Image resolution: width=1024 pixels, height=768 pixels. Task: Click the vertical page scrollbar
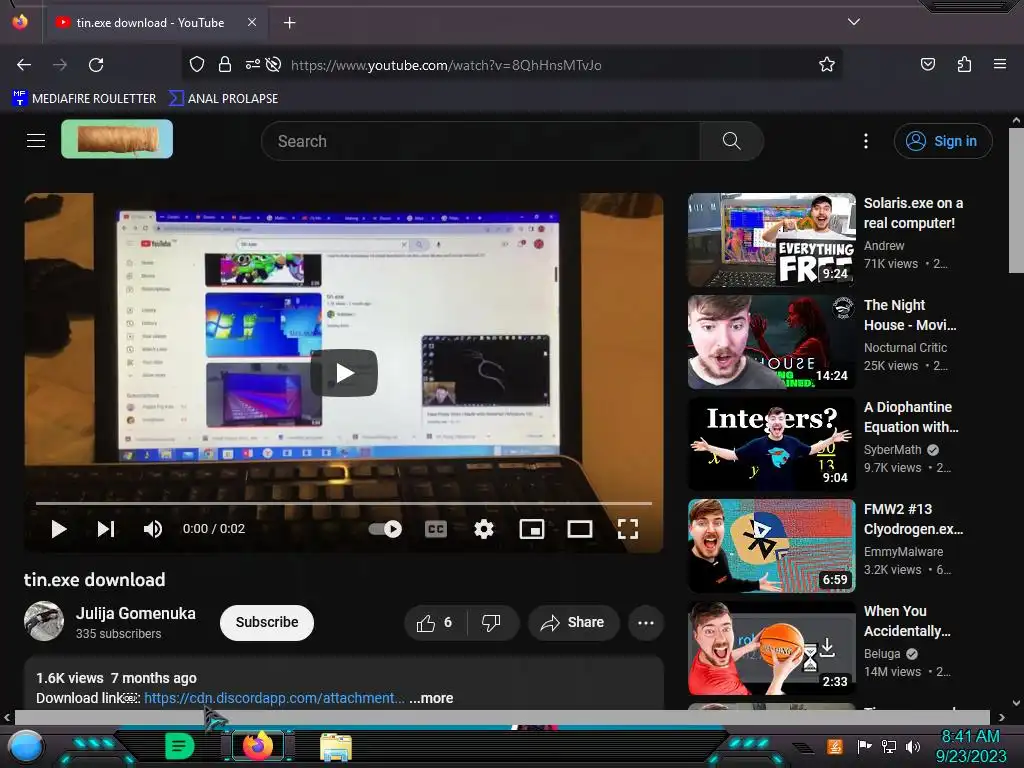(x=1016, y=200)
